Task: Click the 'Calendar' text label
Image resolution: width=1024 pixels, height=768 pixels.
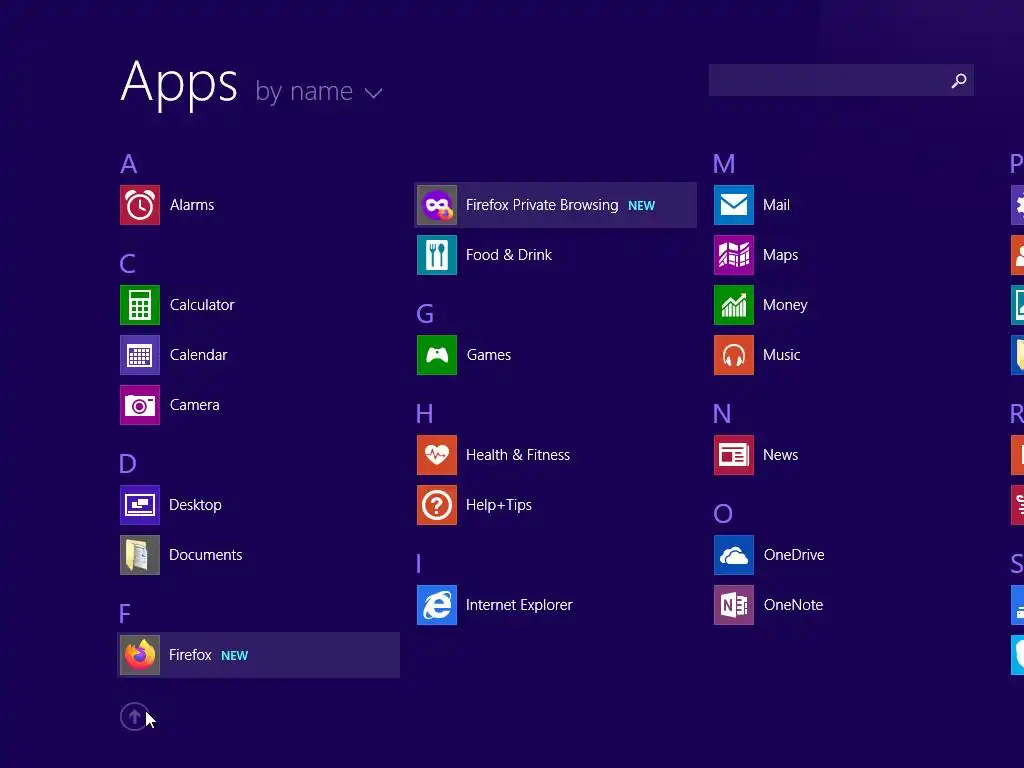Action: [x=199, y=355]
